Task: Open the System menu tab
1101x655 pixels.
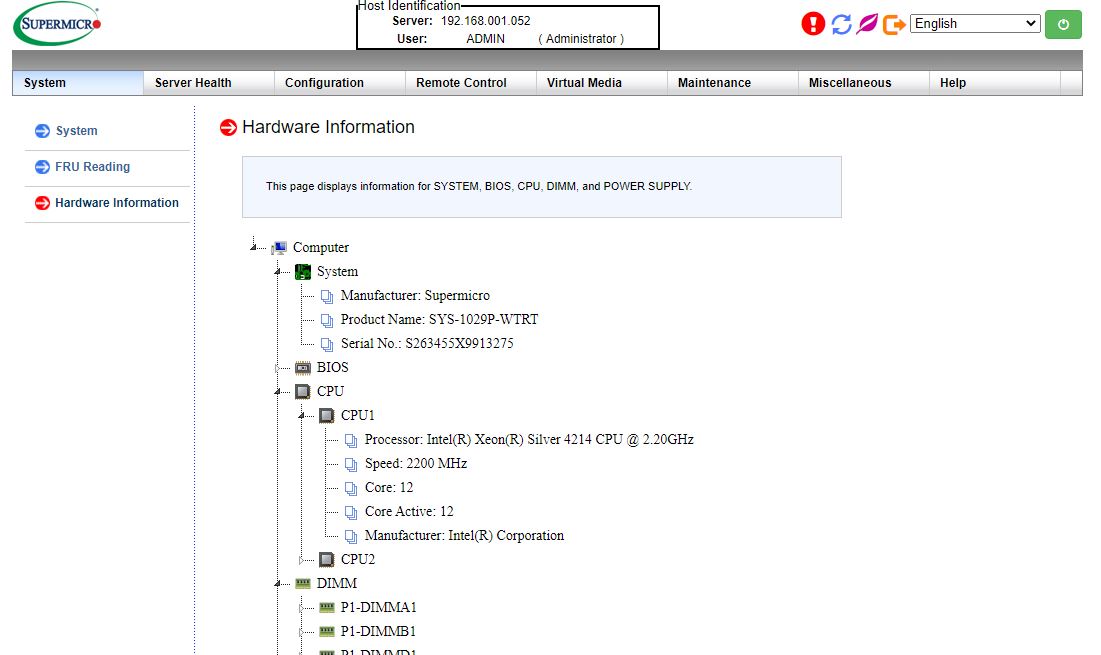Action: [x=78, y=83]
